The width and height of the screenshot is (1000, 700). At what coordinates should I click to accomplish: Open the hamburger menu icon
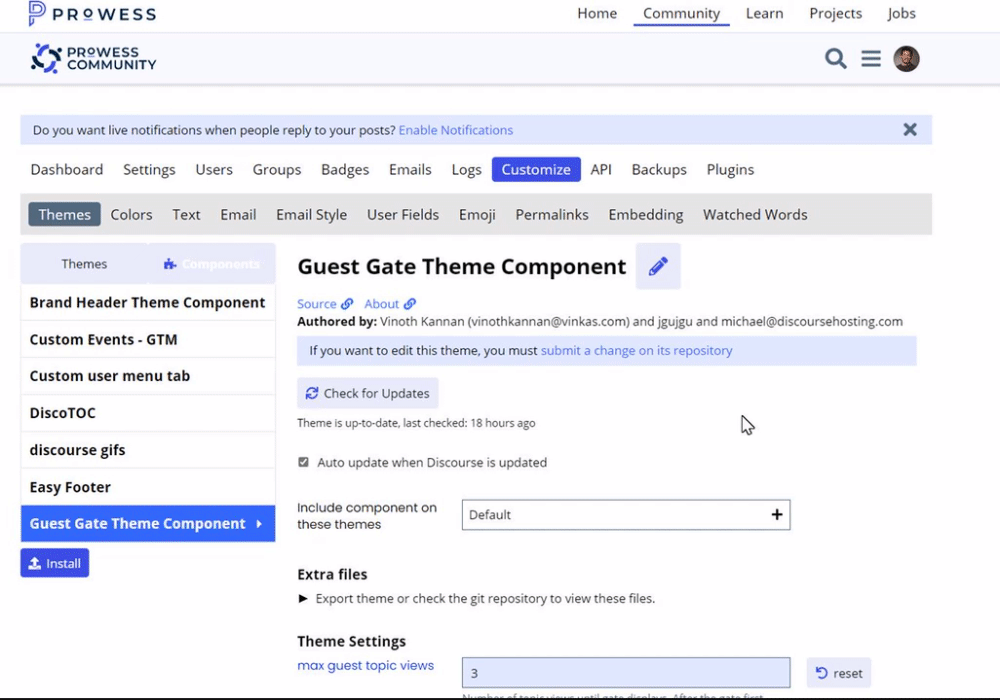(871, 59)
